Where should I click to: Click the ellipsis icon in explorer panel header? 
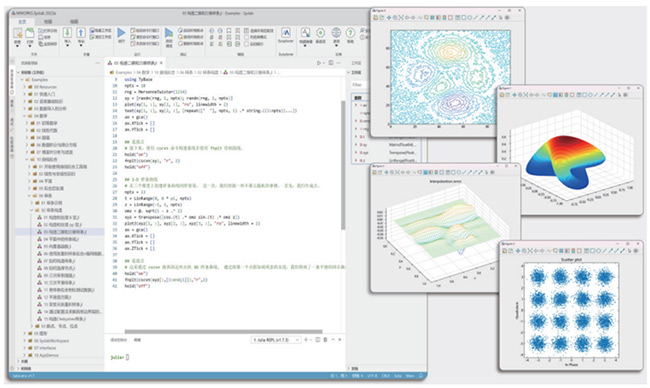[x=97, y=63]
